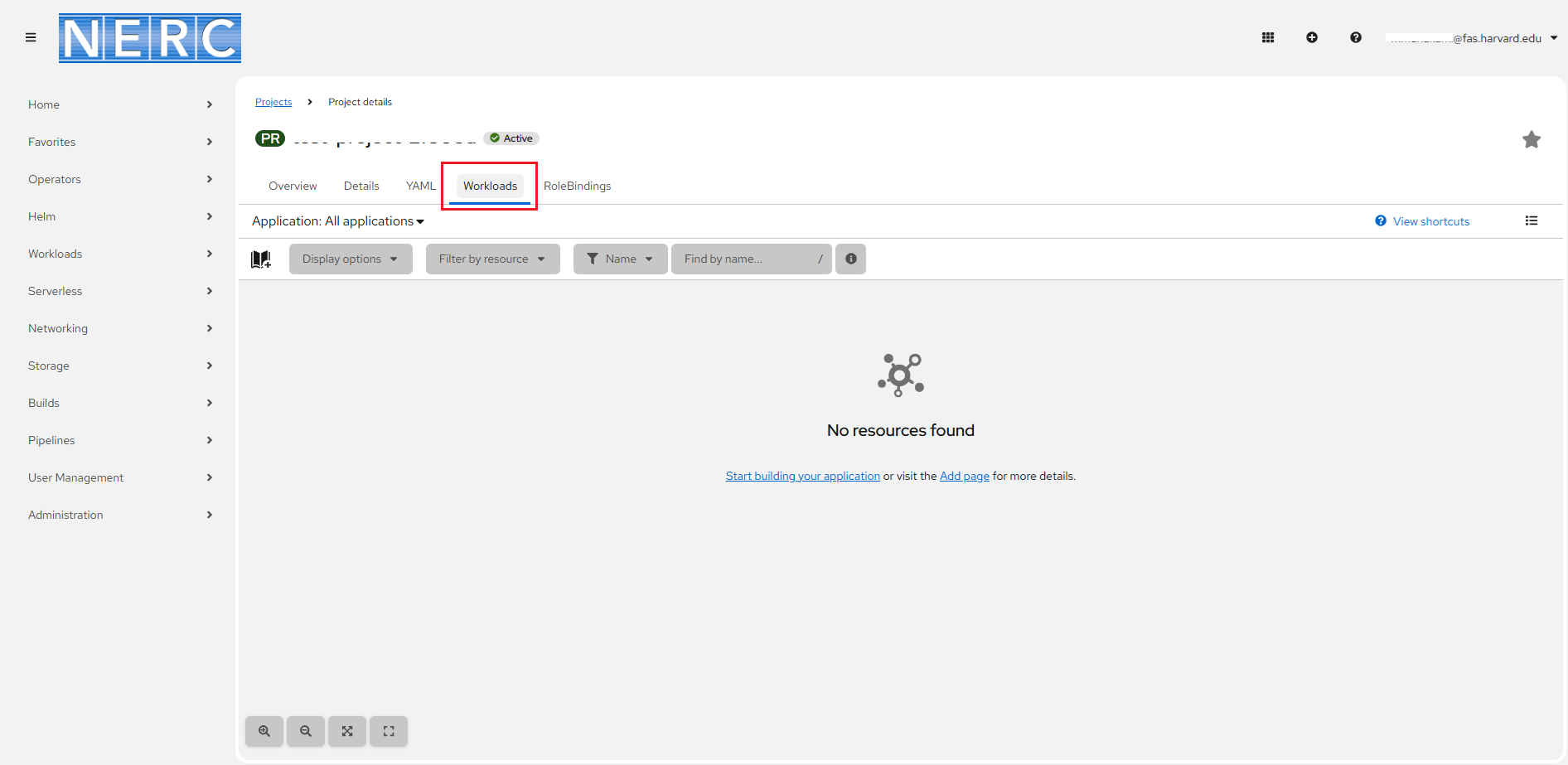The width and height of the screenshot is (1568, 765).
Task: Switch to the RoleBindings tab
Action: [577, 186]
